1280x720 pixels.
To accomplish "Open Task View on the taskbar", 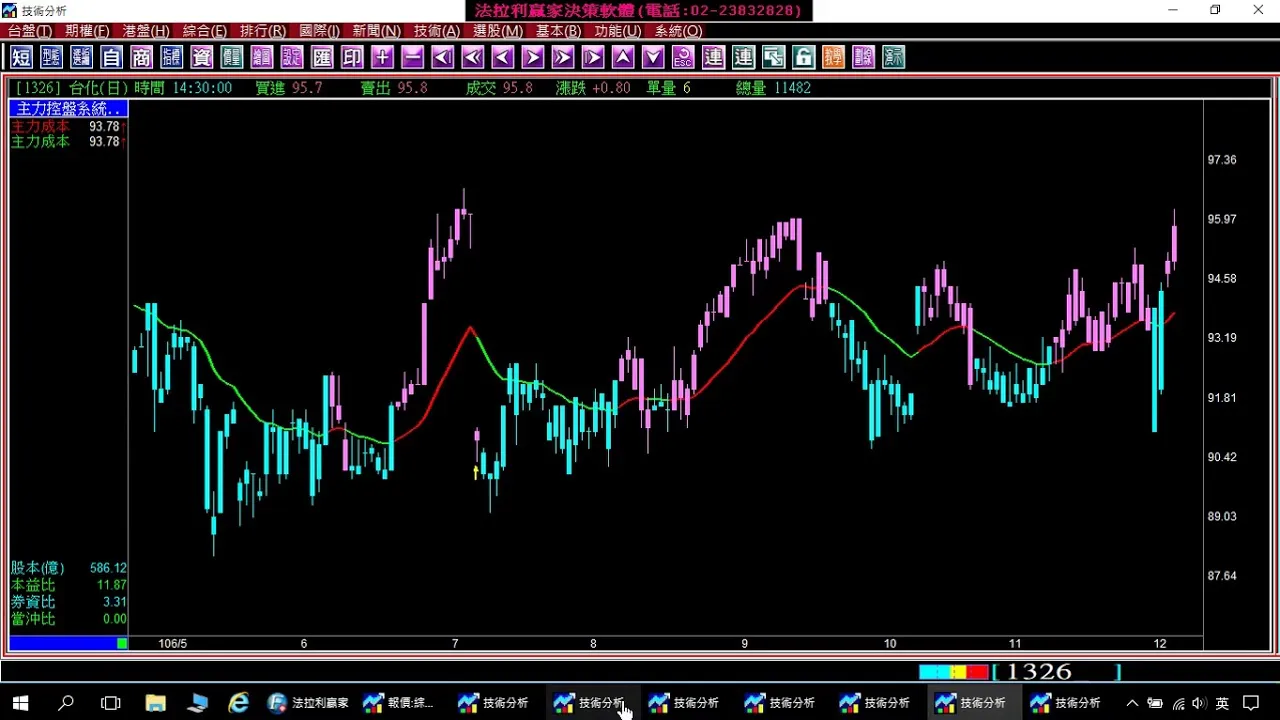I will click(111, 703).
